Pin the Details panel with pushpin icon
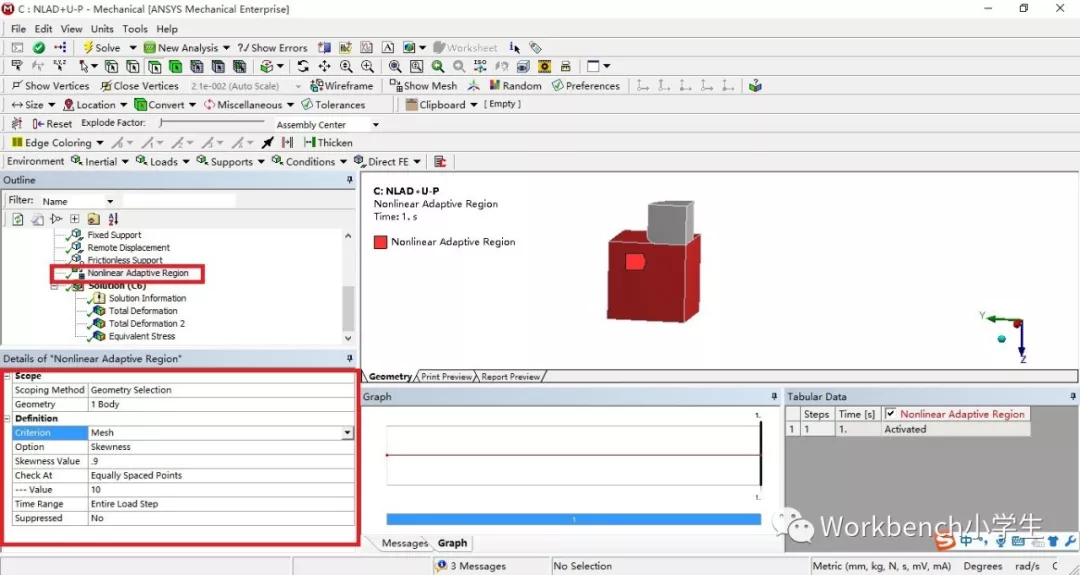 [349, 359]
